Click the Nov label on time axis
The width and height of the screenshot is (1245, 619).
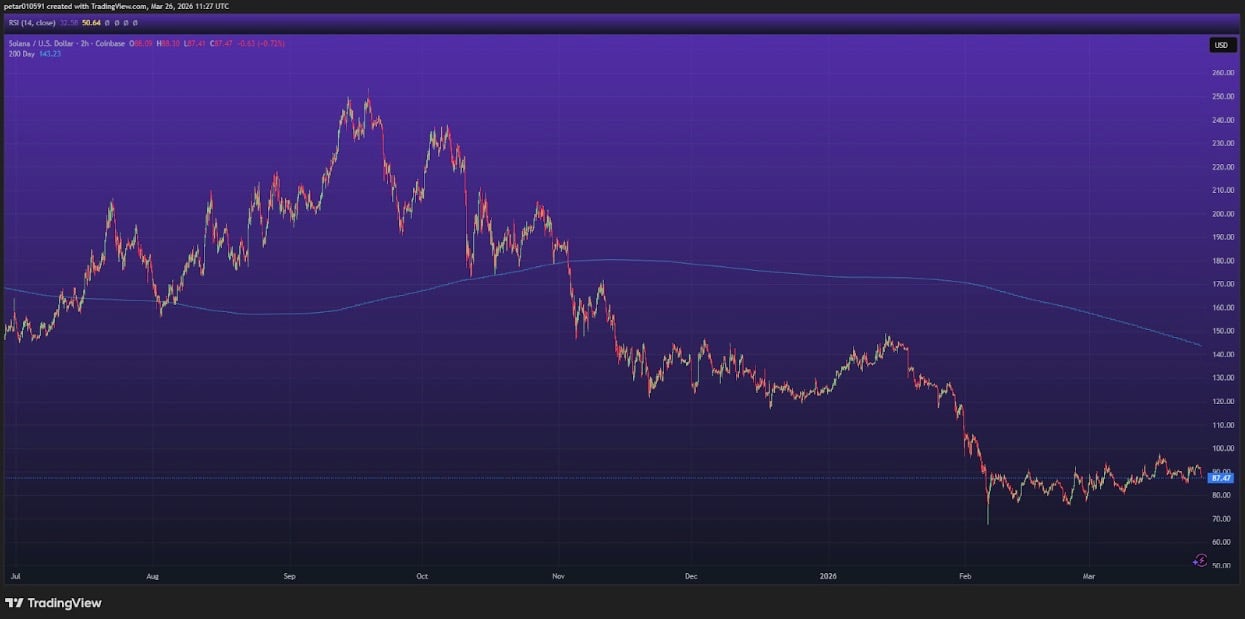[x=558, y=577]
